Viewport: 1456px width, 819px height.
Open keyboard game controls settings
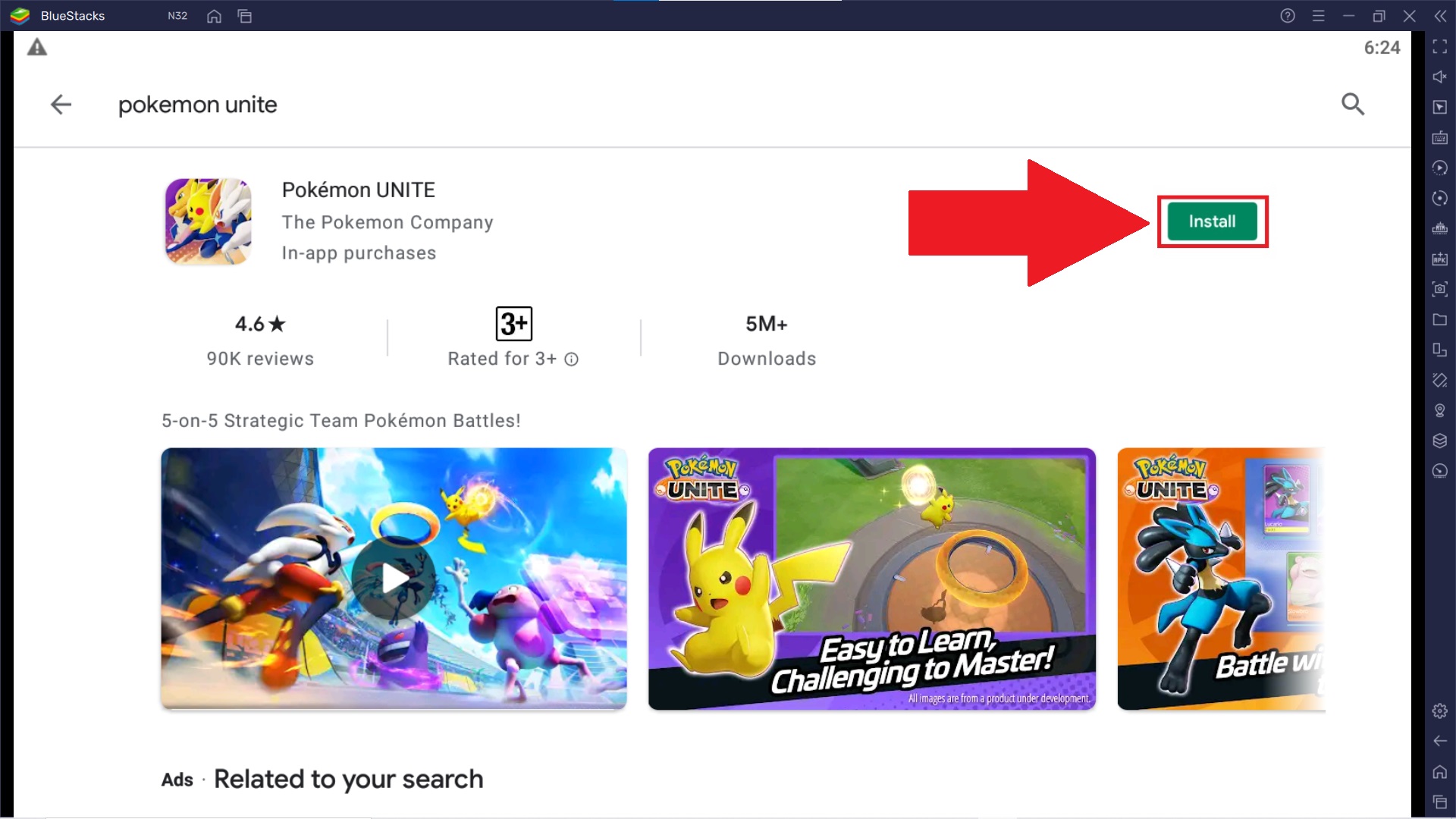click(1439, 138)
